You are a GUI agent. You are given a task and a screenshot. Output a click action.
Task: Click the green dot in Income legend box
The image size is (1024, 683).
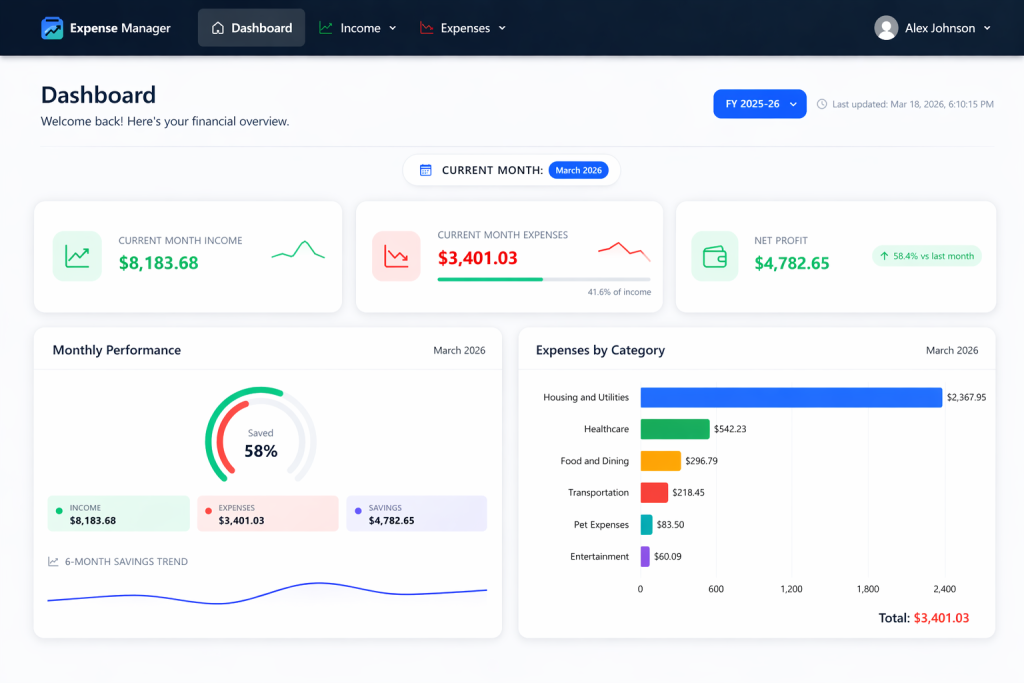pos(59,511)
